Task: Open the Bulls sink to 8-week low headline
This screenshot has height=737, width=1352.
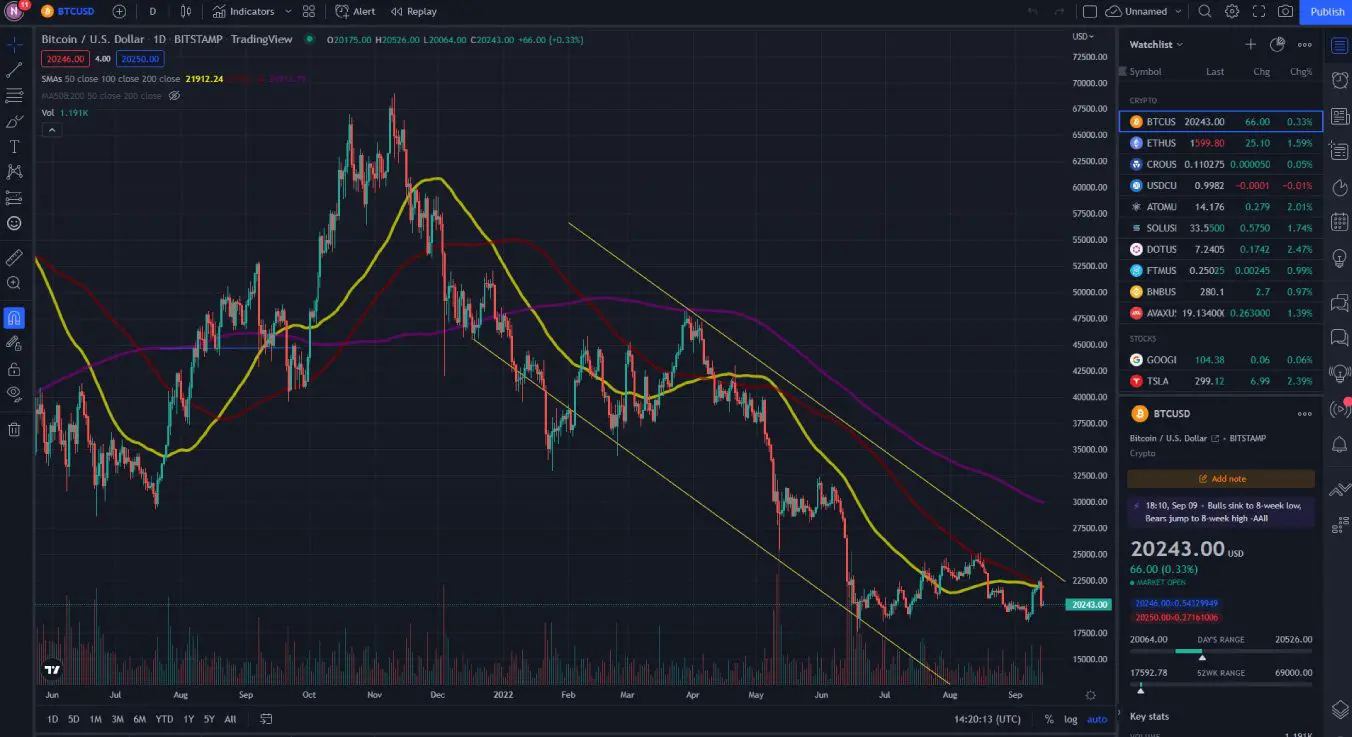Action: point(1221,512)
